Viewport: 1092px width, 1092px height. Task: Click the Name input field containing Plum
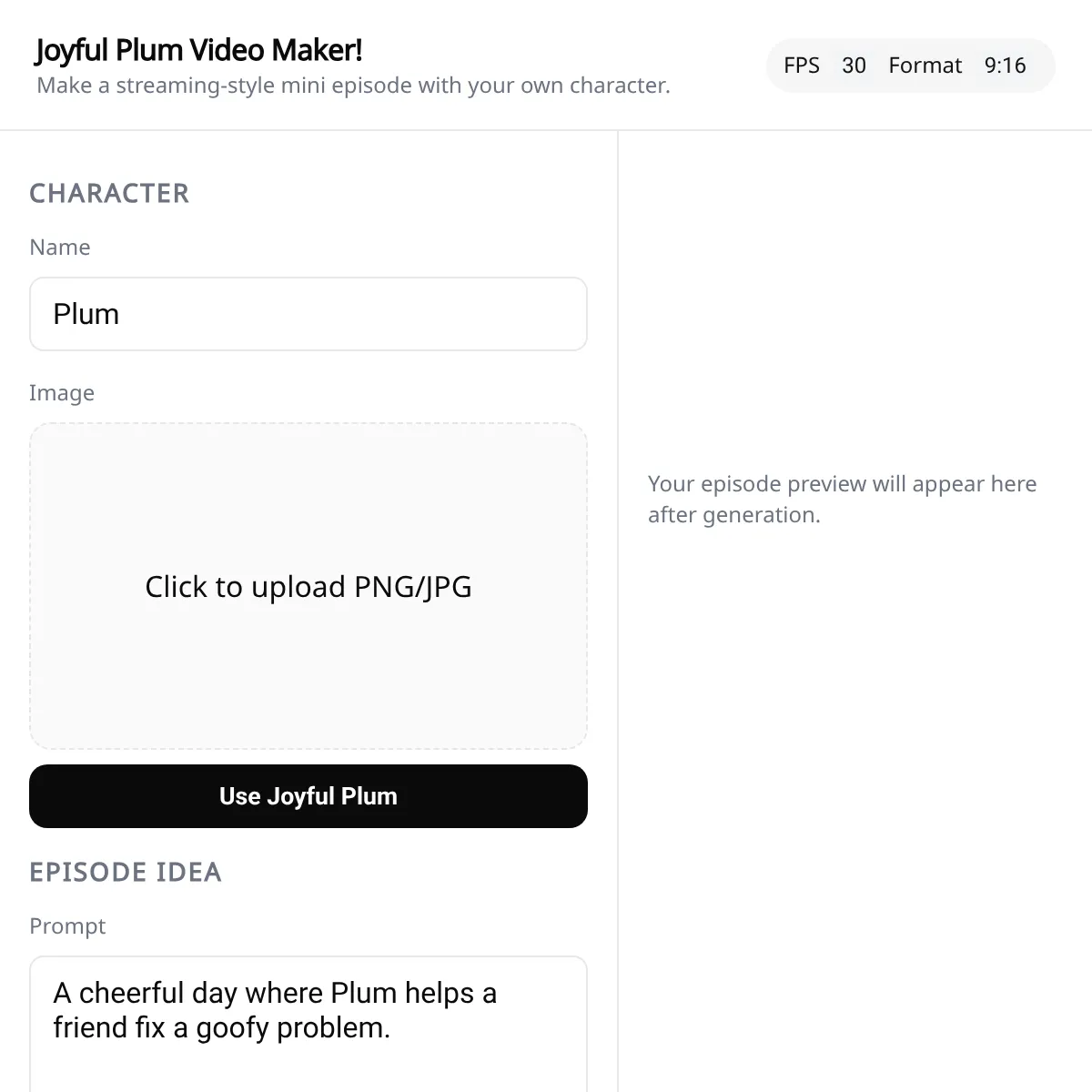308,314
